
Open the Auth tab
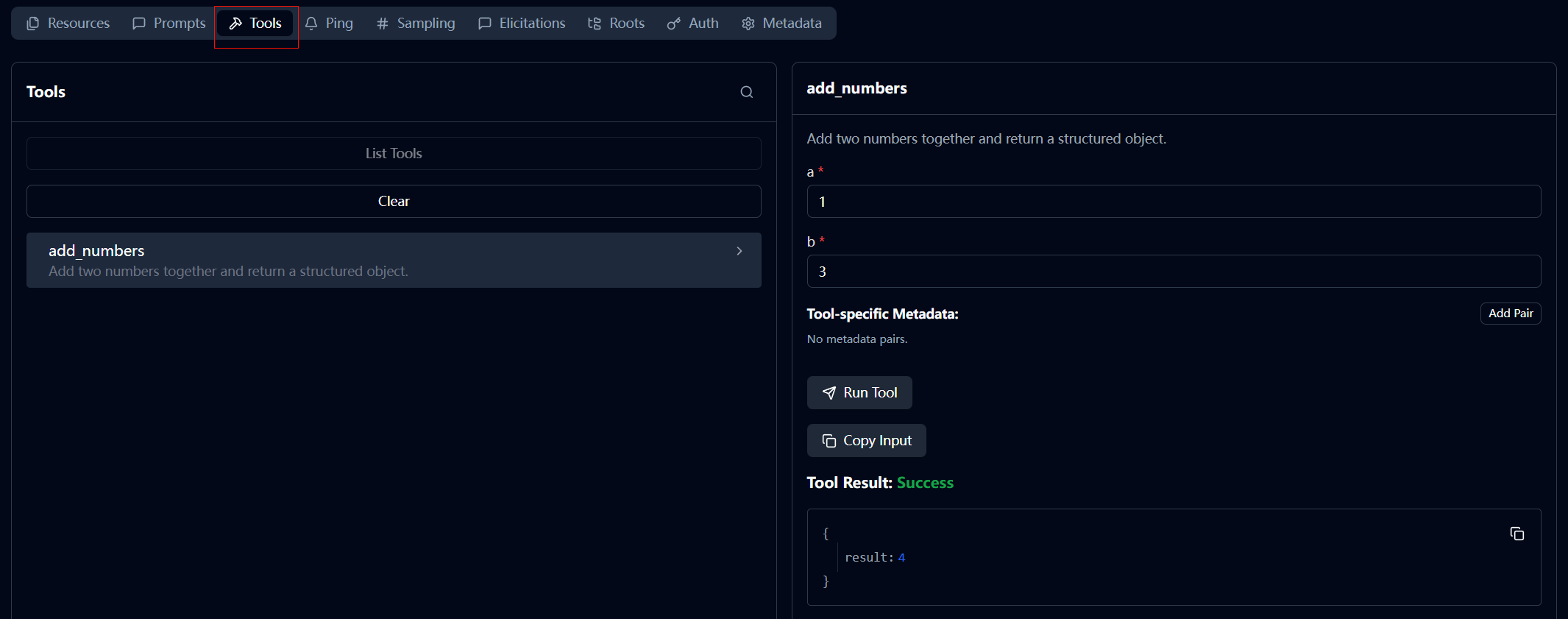tap(692, 24)
